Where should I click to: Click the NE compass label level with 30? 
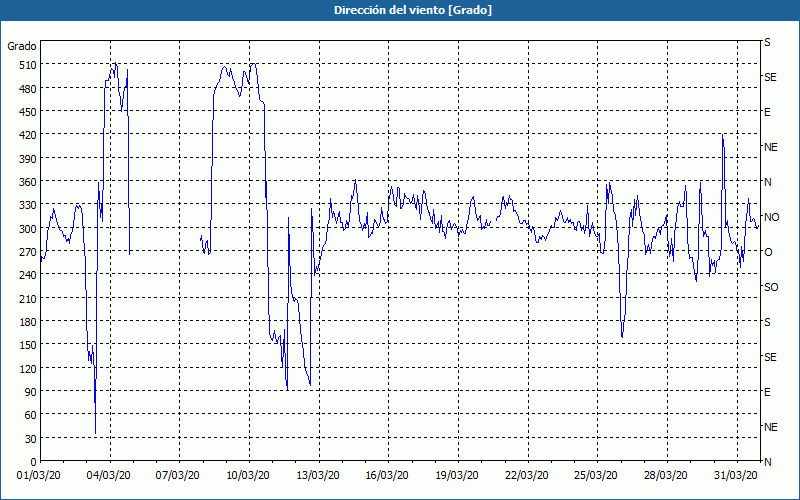[771, 427]
